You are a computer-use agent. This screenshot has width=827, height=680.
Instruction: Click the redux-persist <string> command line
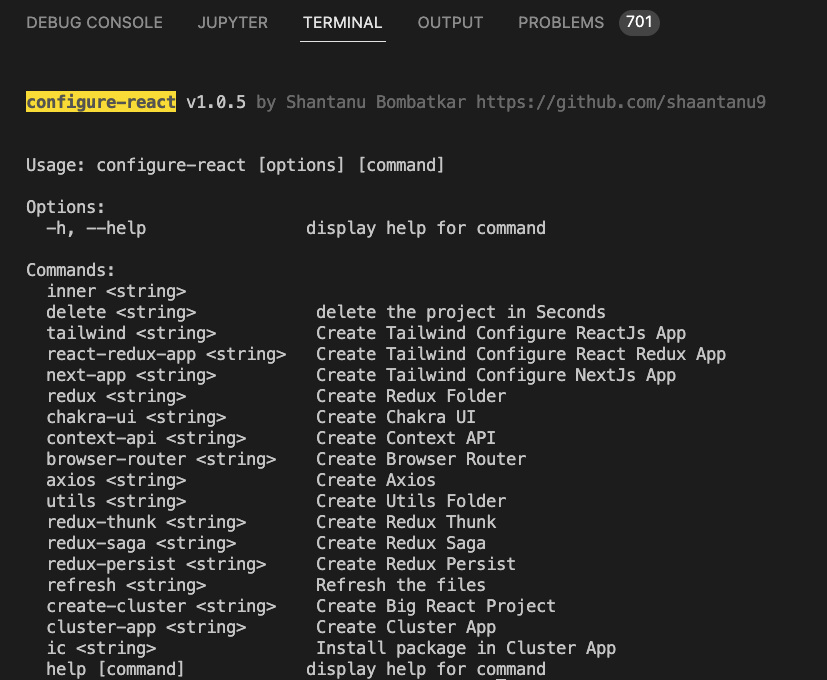tap(281, 564)
